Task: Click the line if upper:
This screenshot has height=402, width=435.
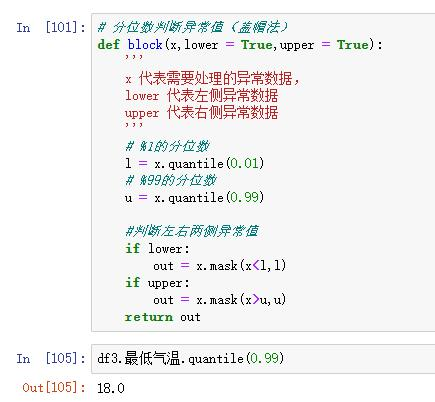Action: [x=157, y=283]
